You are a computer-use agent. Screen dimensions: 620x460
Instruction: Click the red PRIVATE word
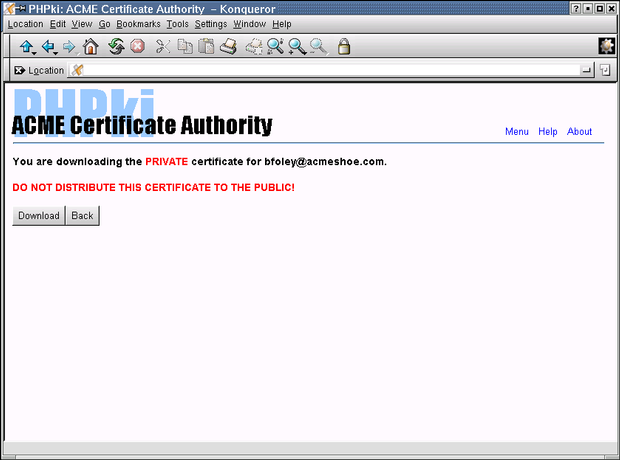coord(166,162)
